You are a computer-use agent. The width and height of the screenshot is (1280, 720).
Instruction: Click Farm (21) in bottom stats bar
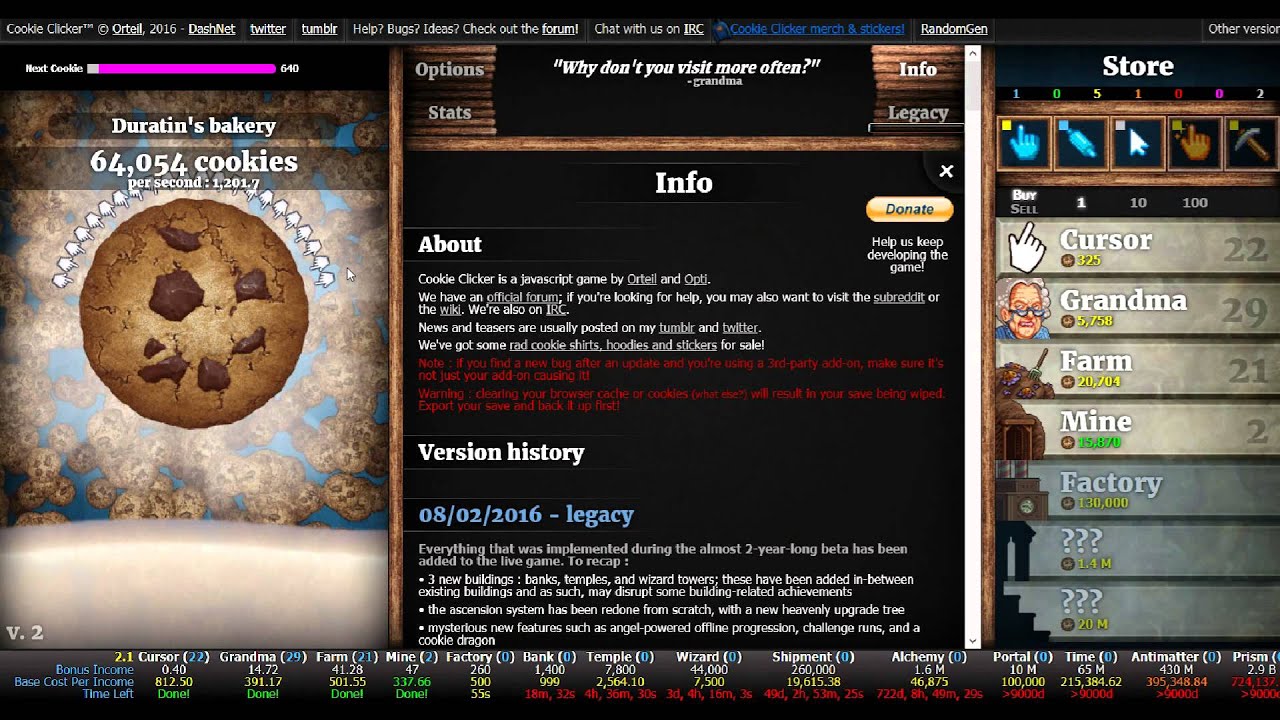pyautogui.click(x=347, y=657)
